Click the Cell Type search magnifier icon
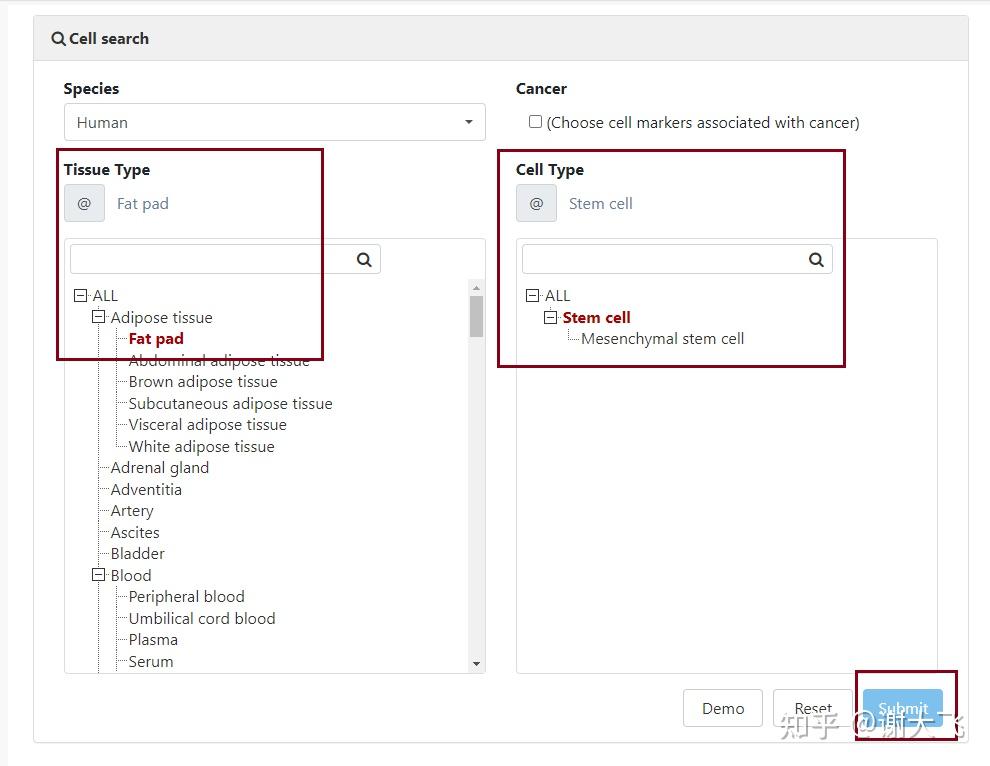990x766 pixels. pos(816,260)
